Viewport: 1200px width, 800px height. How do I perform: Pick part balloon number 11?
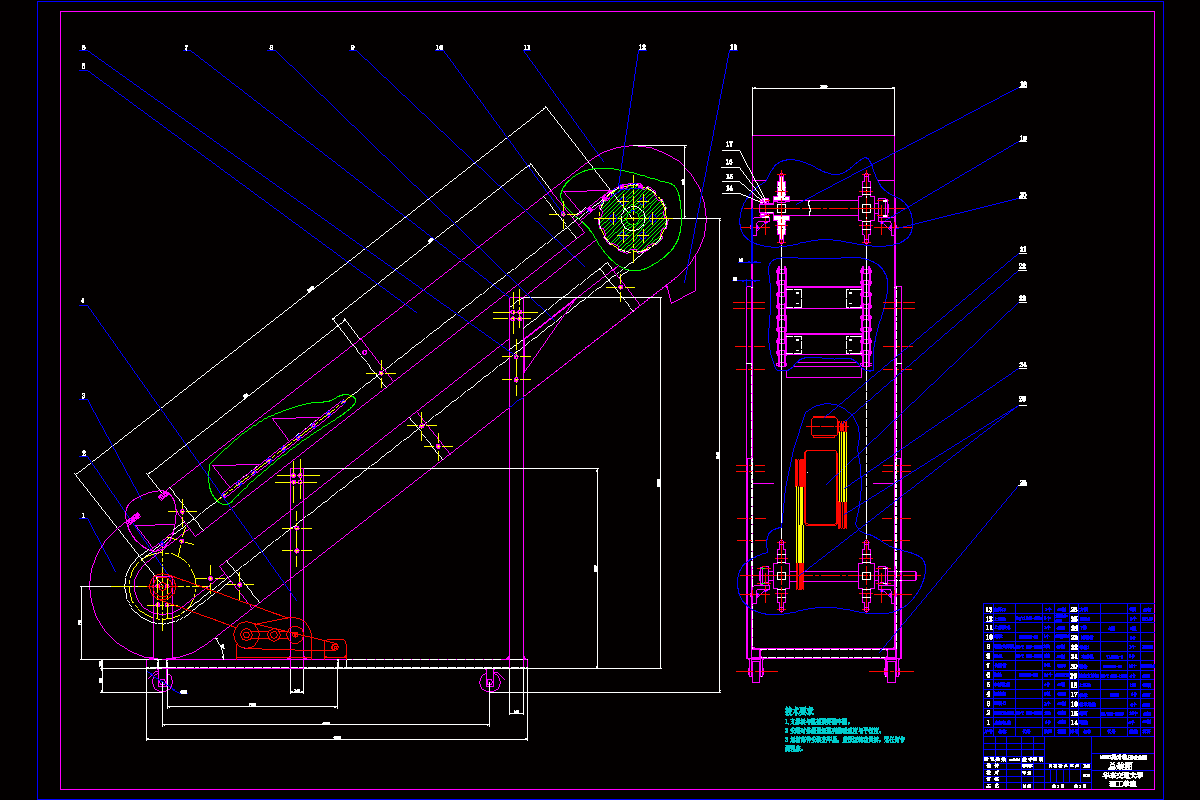pos(527,47)
